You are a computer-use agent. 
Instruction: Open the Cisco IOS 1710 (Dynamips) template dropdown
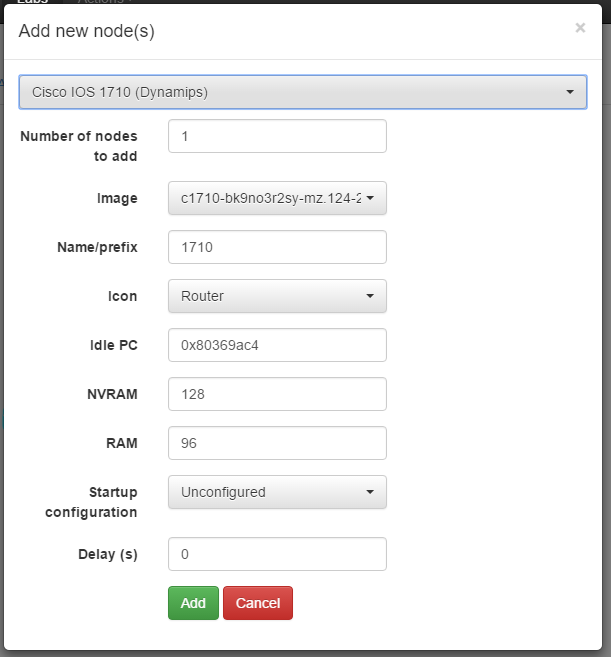pos(303,92)
